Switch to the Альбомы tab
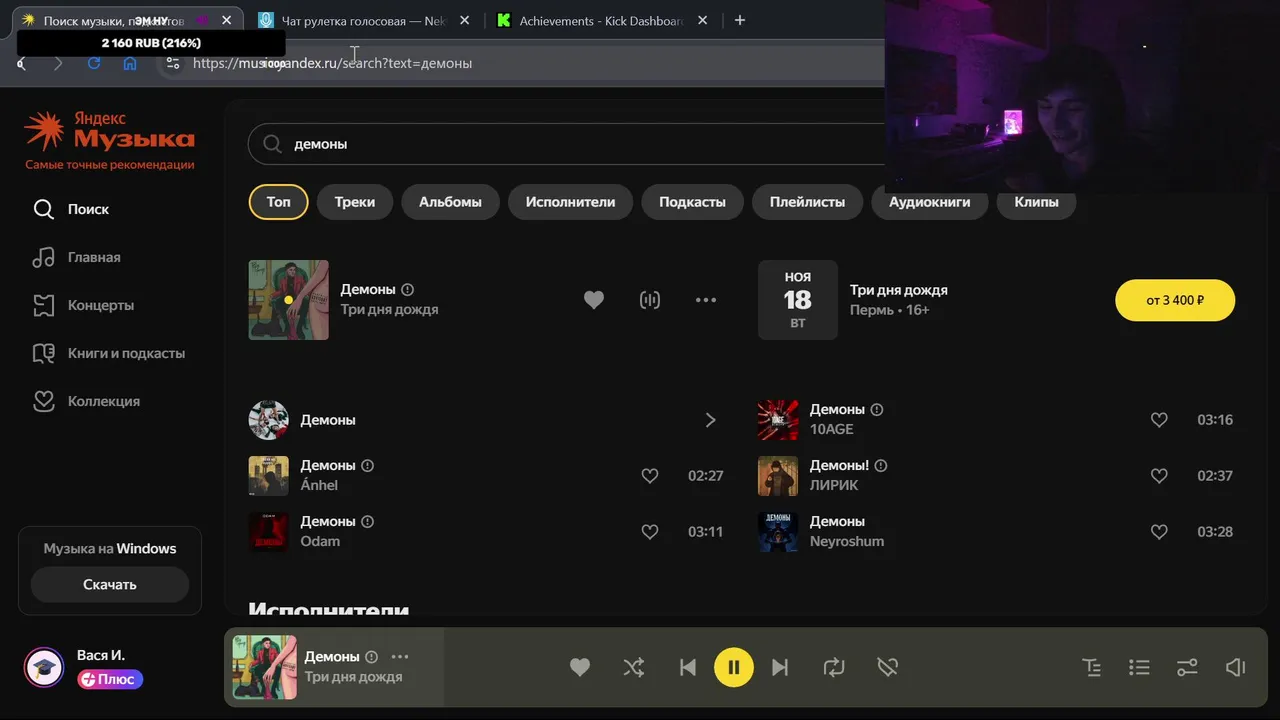Viewport: 1280px width, 720px height. pyautogui.click(x=450, y=202)
